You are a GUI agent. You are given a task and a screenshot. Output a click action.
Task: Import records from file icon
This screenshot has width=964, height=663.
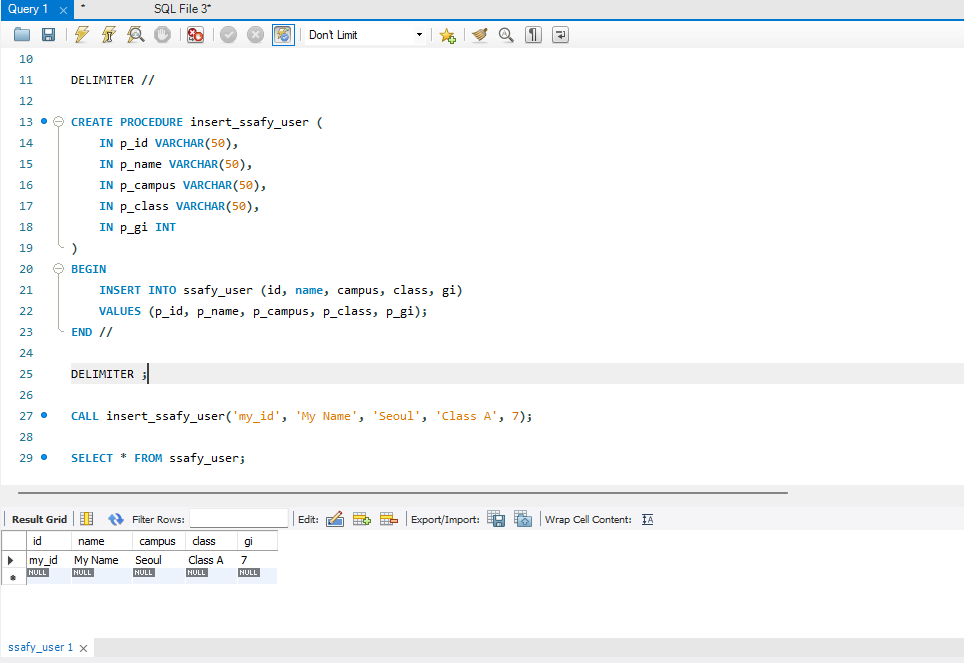(523, 519)
